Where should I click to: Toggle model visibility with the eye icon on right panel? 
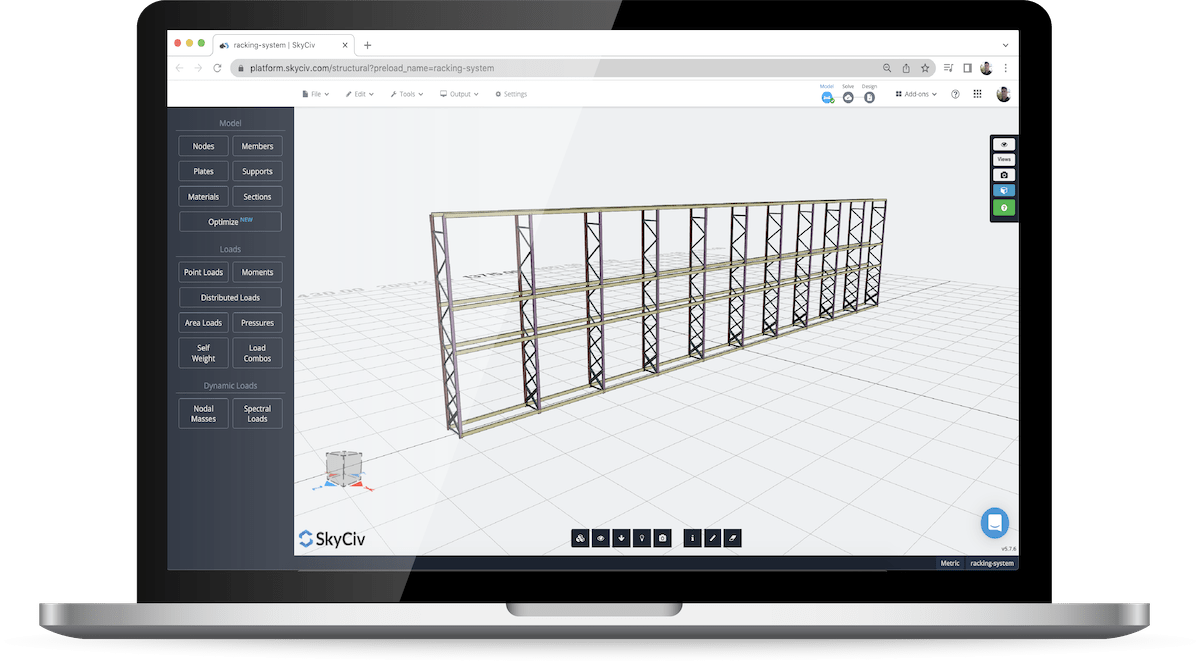tap(1004, 143)
